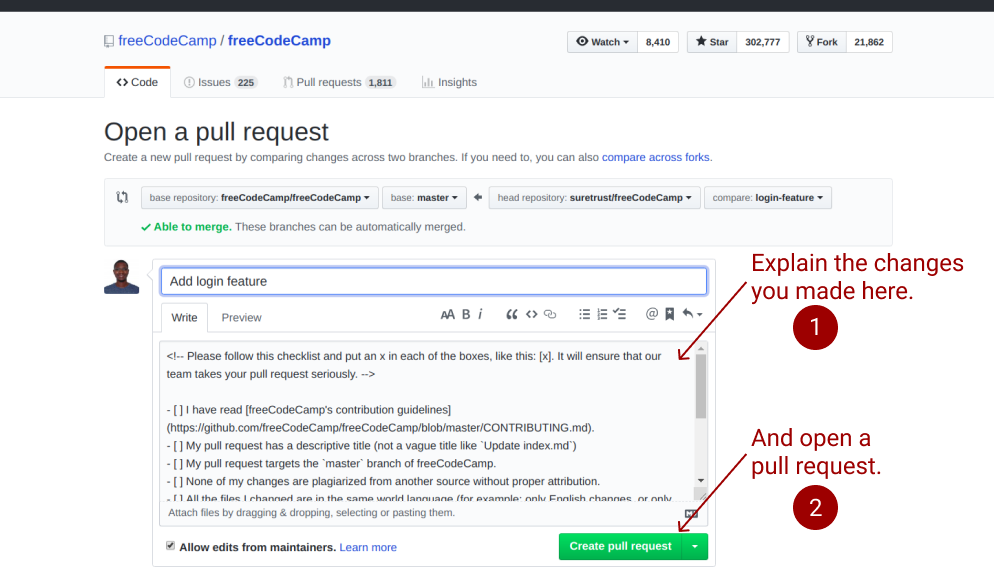Open the freeCodeCamp owner link

(x=167, y=41)
